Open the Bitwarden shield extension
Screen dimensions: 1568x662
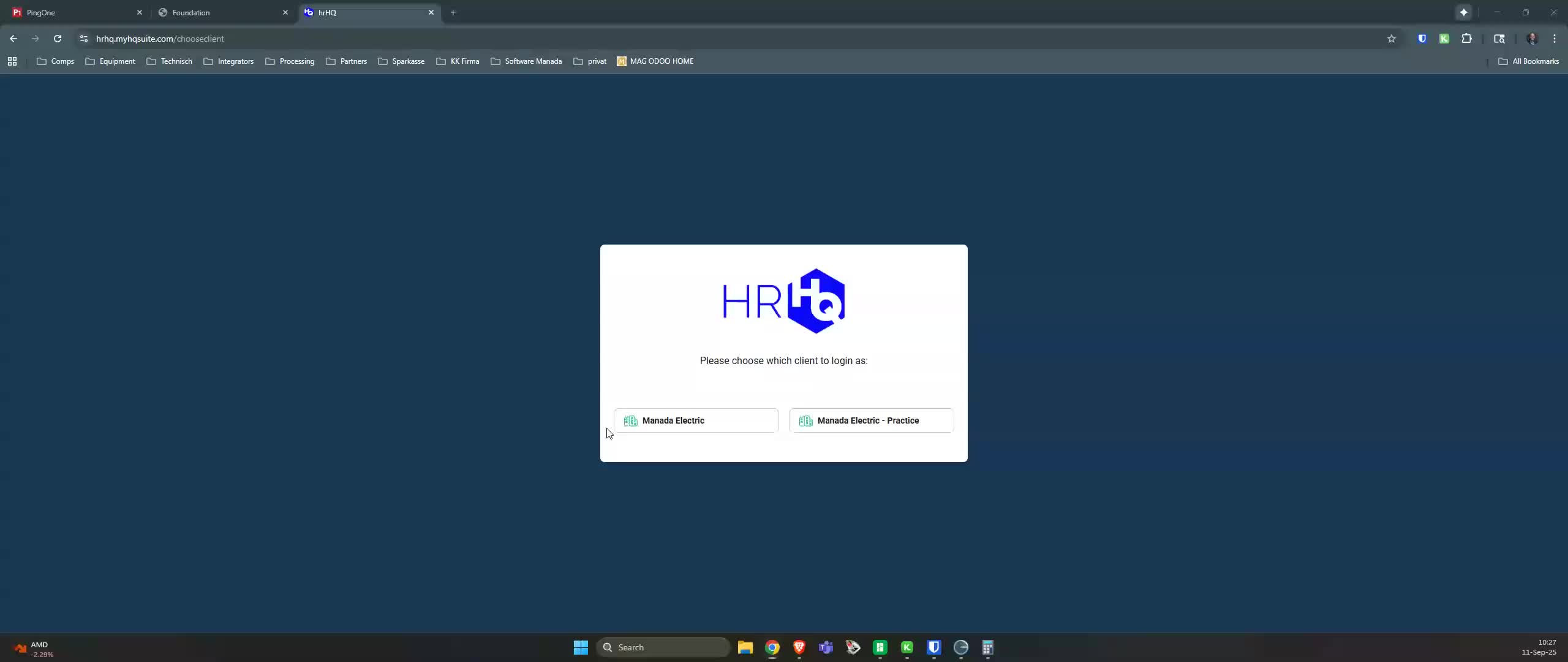click(1422, 39)
